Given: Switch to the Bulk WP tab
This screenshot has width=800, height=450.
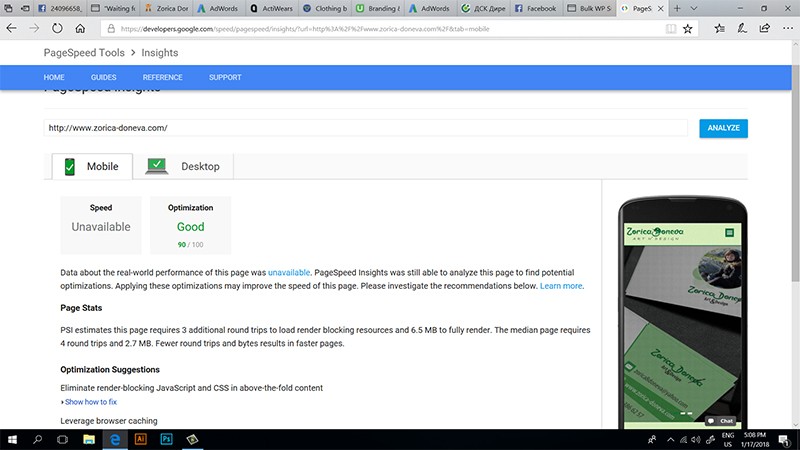Looking at the screenshot, I should pyautogui.click(x=589, y=8).
